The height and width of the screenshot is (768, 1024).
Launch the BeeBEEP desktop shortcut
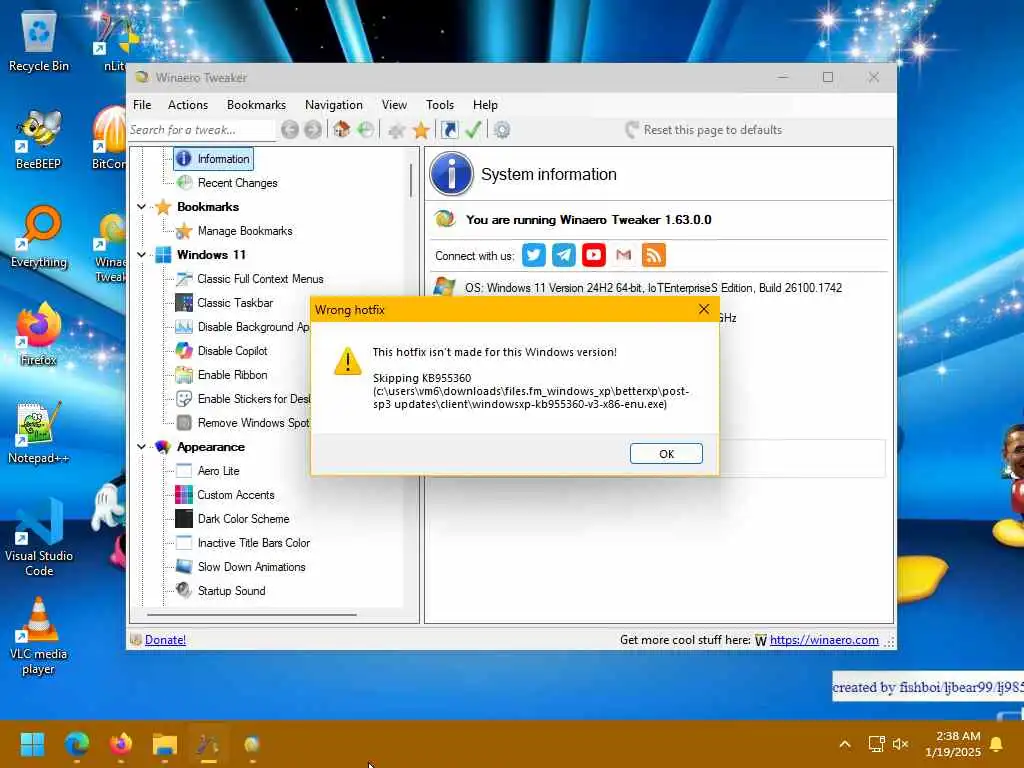point(39,139)
